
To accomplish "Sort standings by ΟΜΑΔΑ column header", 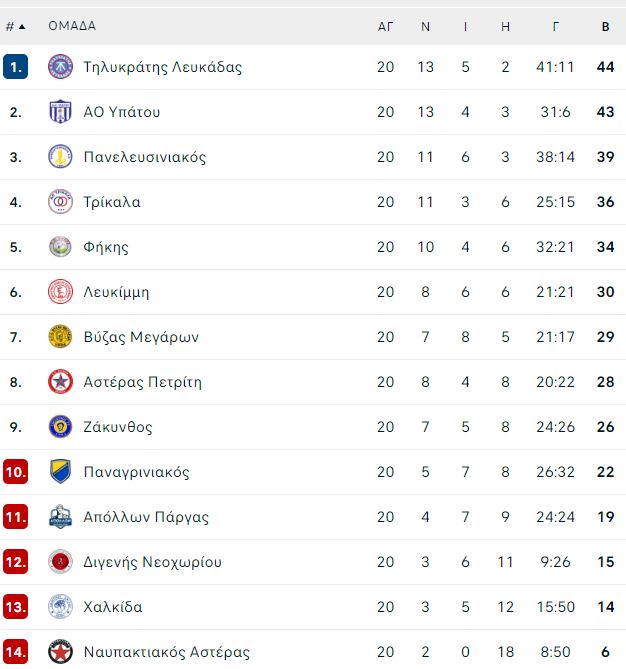I will pyautogui.click(x=72, y=26).
